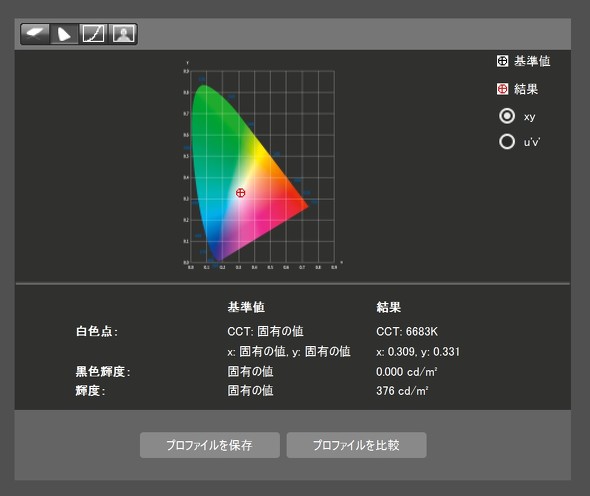Click the プロファイルを保存 button
The width and height of the screenshot is (590, 496).
[210, 445]
